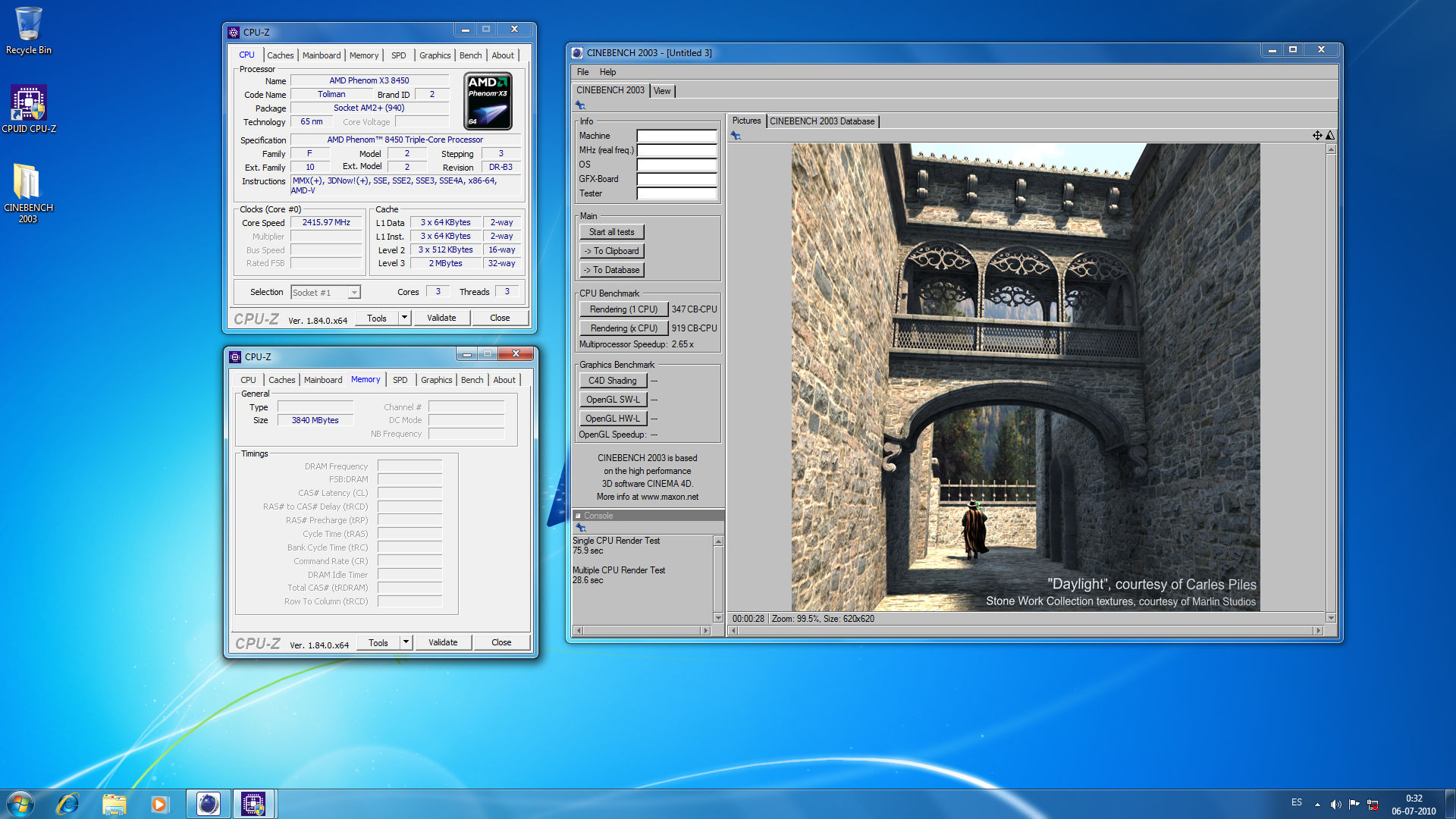Screen dimensions: 1456x819
Task: Click Console horizontal scrollbar left arrow
Action: (579, 630)
